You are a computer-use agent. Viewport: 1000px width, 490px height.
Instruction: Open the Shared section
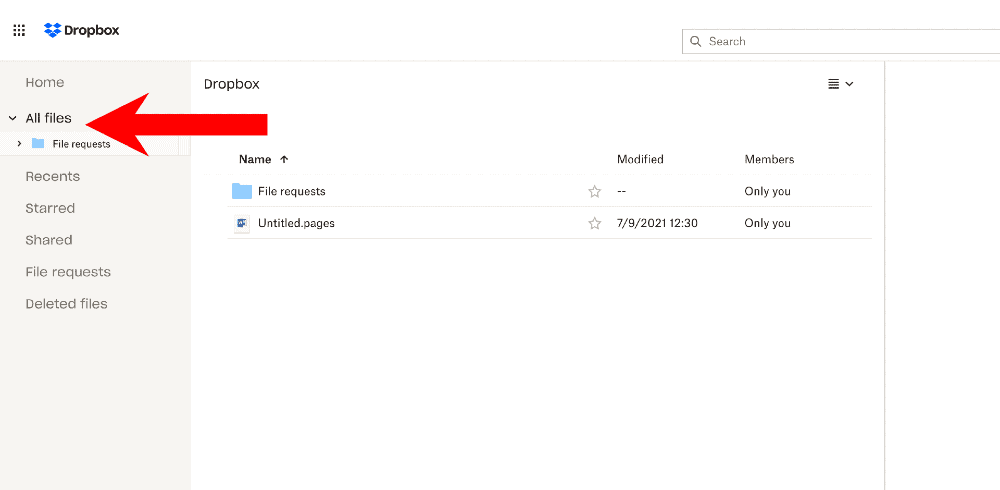(x=48, y=240)
